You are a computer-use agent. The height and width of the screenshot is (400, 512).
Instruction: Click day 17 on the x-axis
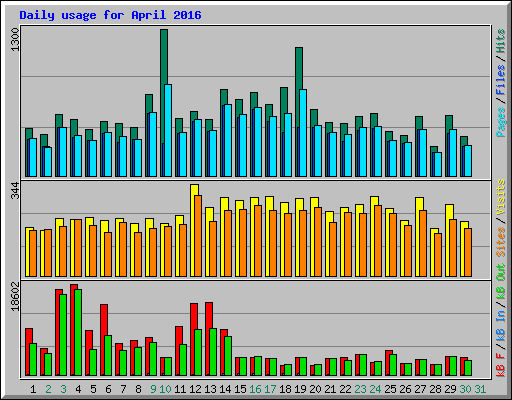click(x=270, y=389)
